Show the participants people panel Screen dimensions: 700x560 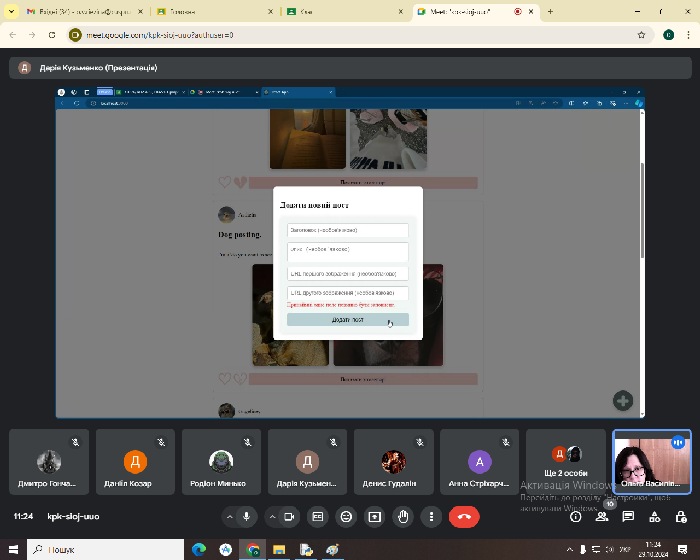602,517
